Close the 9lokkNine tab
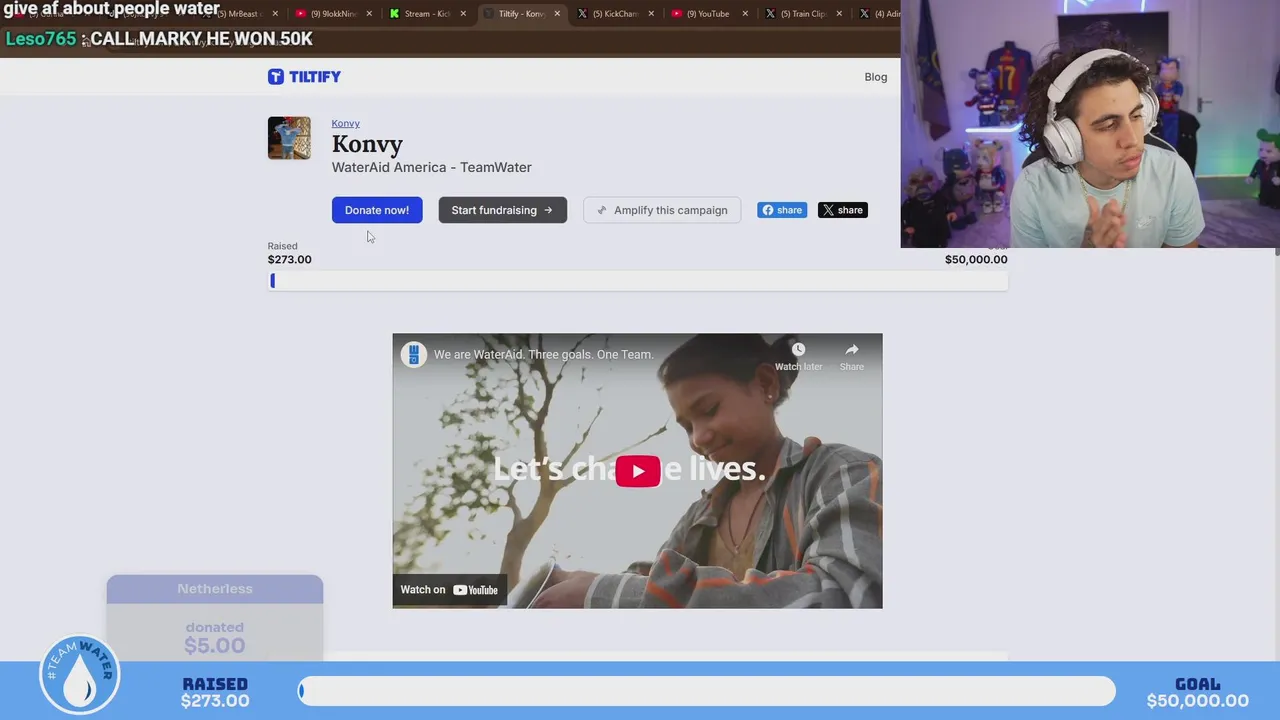1280x720 pixels. pyautogui.click(x=369, y=14)
